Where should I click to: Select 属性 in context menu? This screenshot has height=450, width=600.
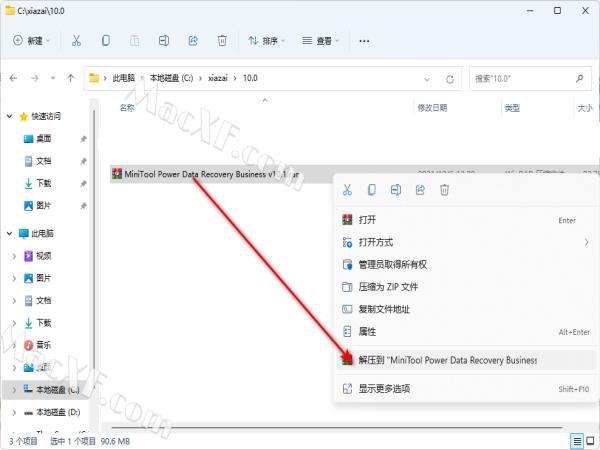[x=465, y=331]
